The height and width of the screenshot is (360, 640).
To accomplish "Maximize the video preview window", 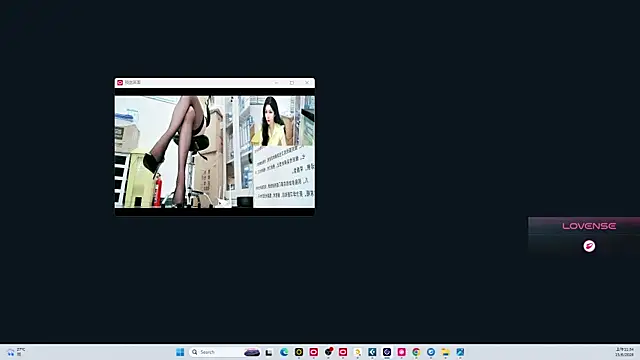I will [292, 82].
